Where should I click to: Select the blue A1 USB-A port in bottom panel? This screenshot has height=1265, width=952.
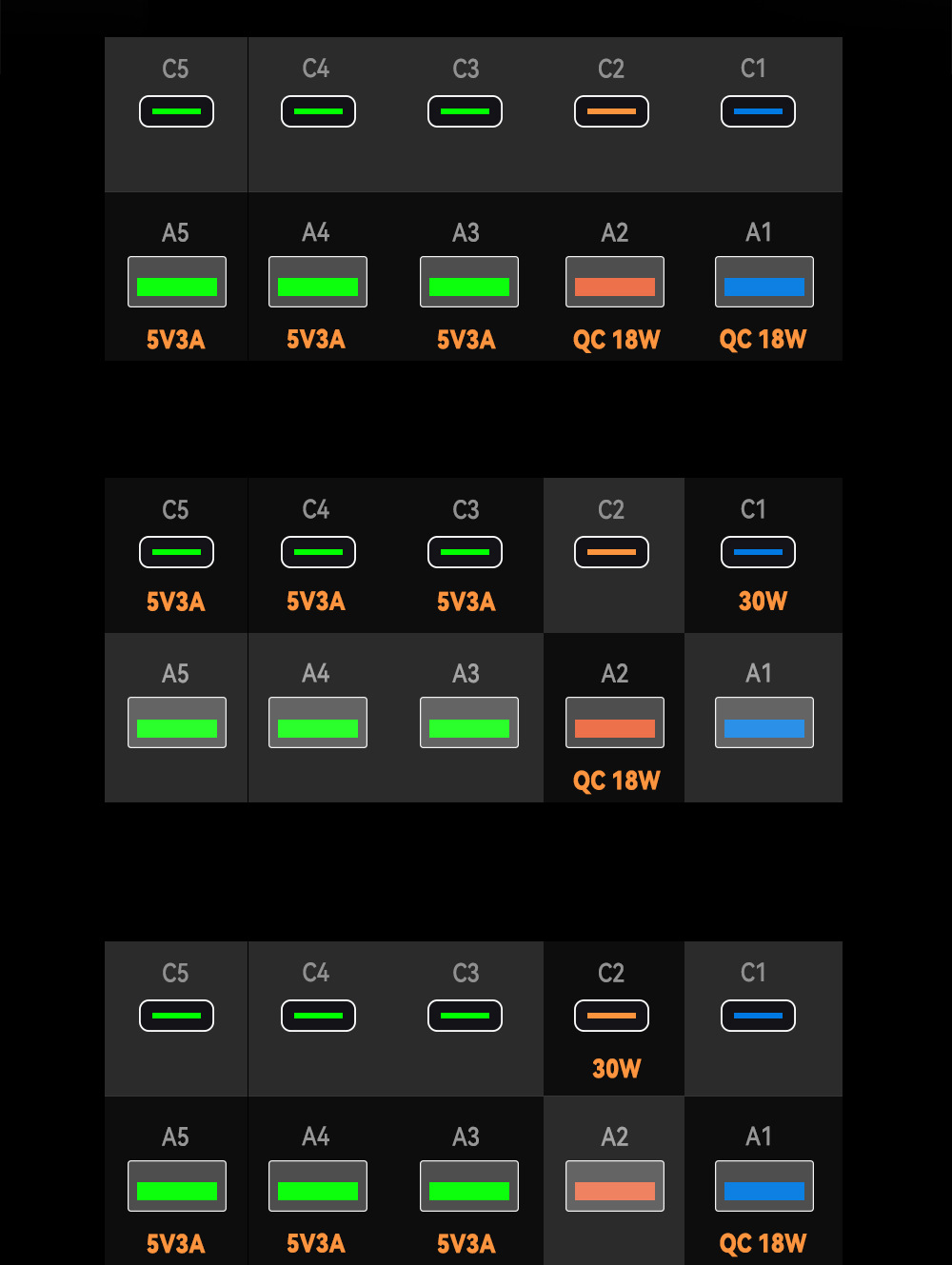click(x=764, y=1186)
